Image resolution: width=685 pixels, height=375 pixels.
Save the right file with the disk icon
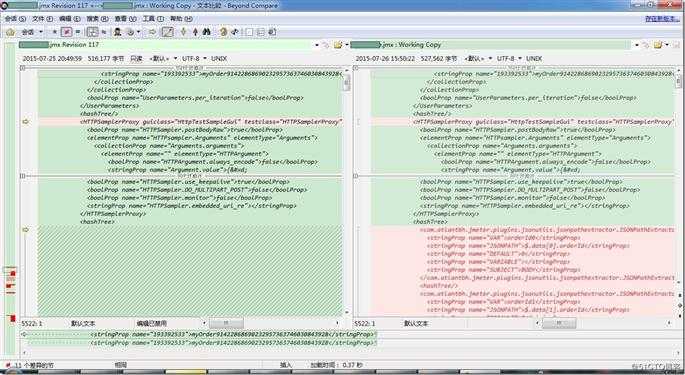click(677, 45)
